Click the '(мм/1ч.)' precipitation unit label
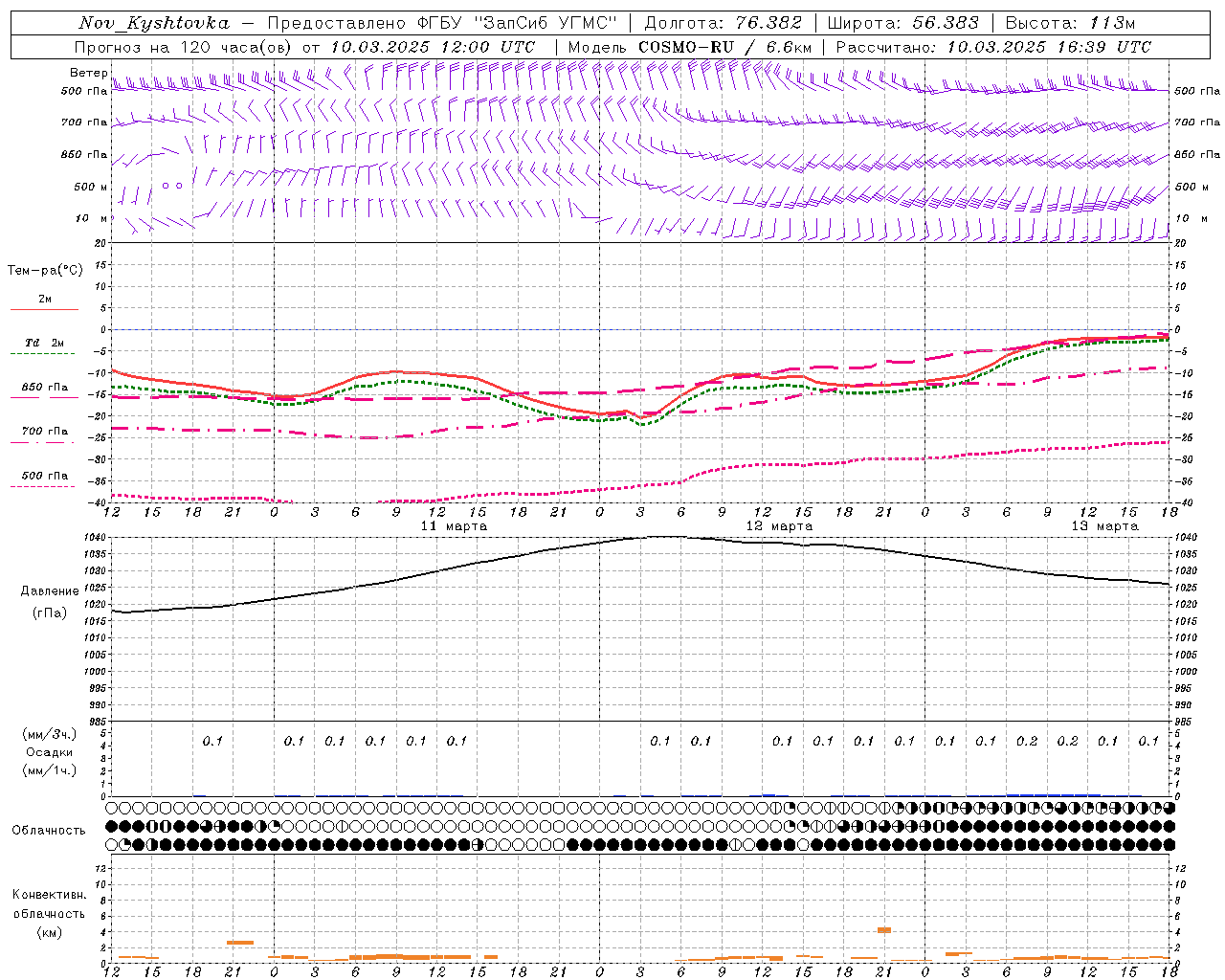The image size is (1225, 980). [x=50, y=770]
